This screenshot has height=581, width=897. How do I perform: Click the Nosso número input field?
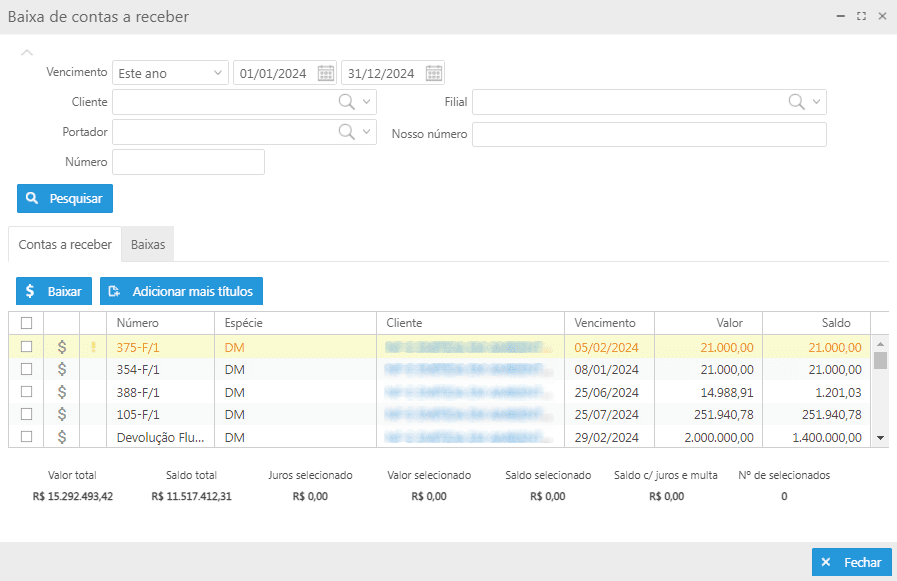tap(649, 134)
